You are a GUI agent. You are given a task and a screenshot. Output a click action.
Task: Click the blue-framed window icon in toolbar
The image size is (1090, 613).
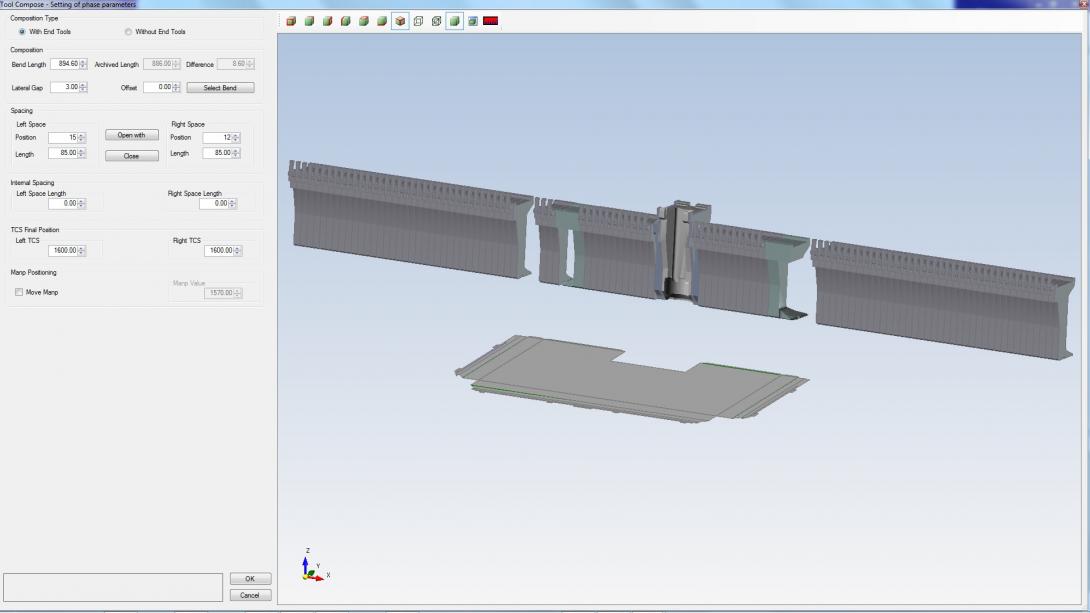tap(472, 21)
